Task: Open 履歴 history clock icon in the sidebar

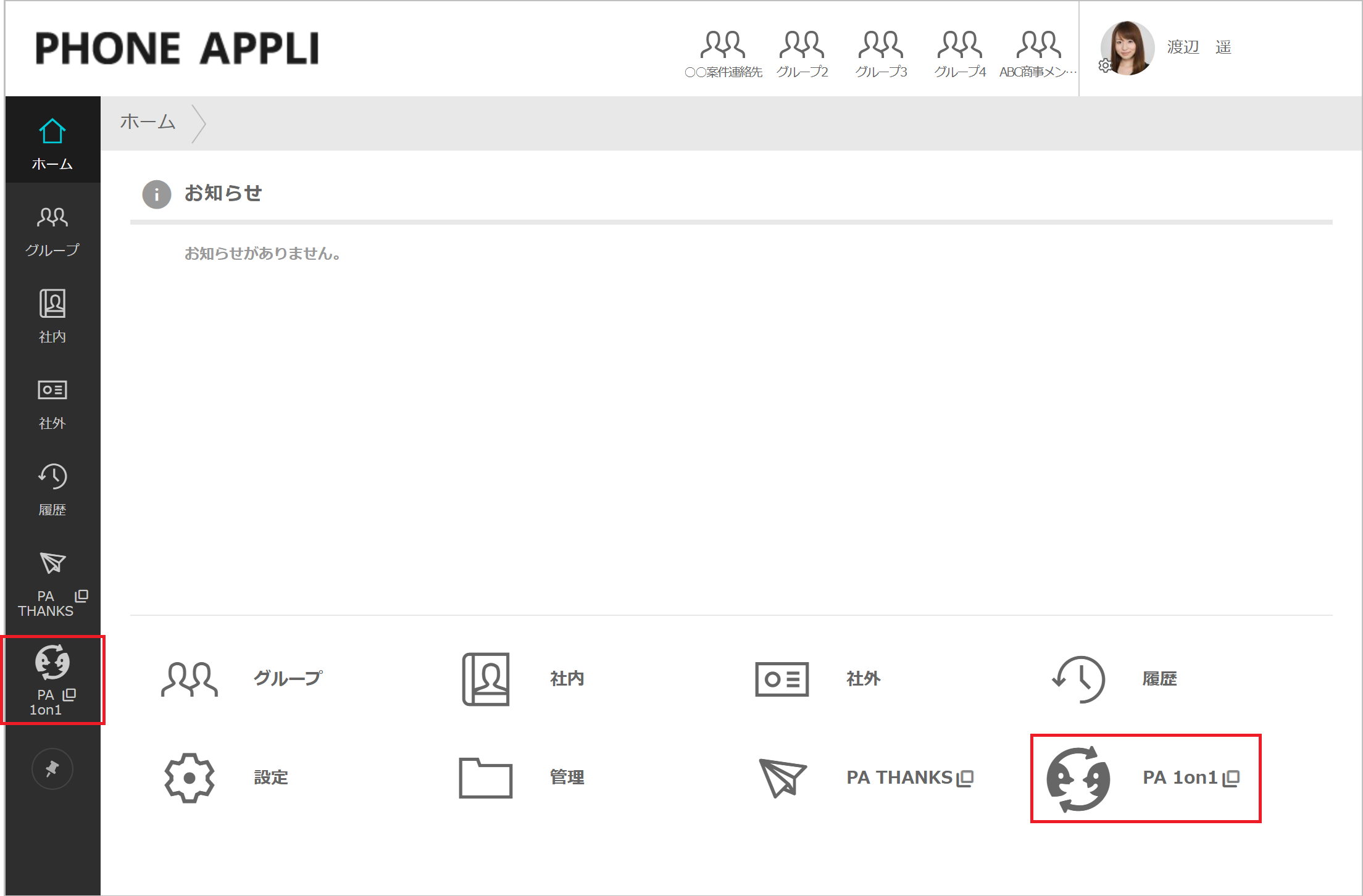Action: tap(52, 478)
